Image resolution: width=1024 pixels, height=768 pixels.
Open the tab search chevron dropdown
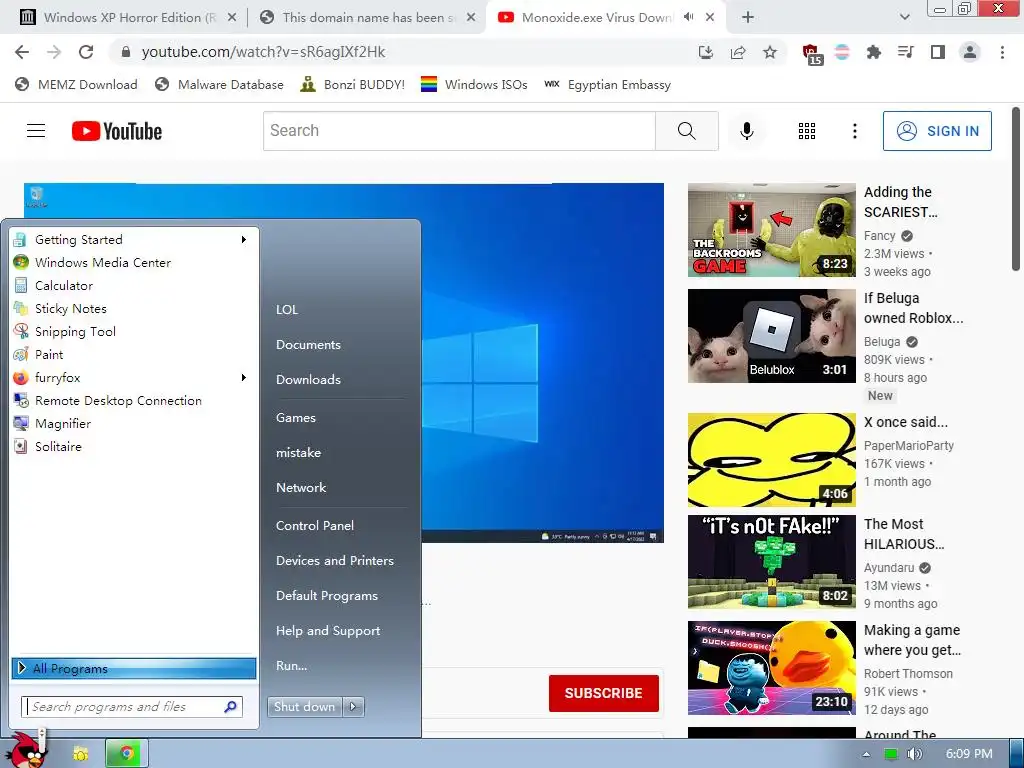point(904,18)
